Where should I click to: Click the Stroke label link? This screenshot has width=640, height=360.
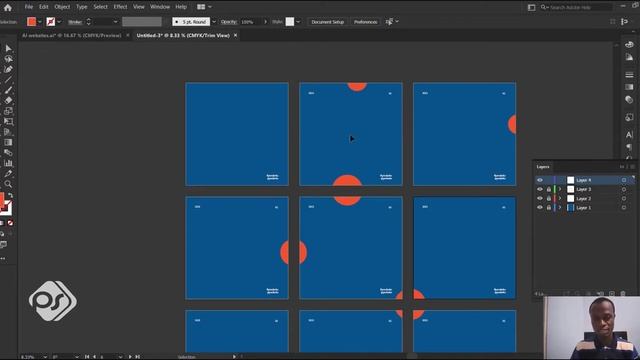coord(75,22)
